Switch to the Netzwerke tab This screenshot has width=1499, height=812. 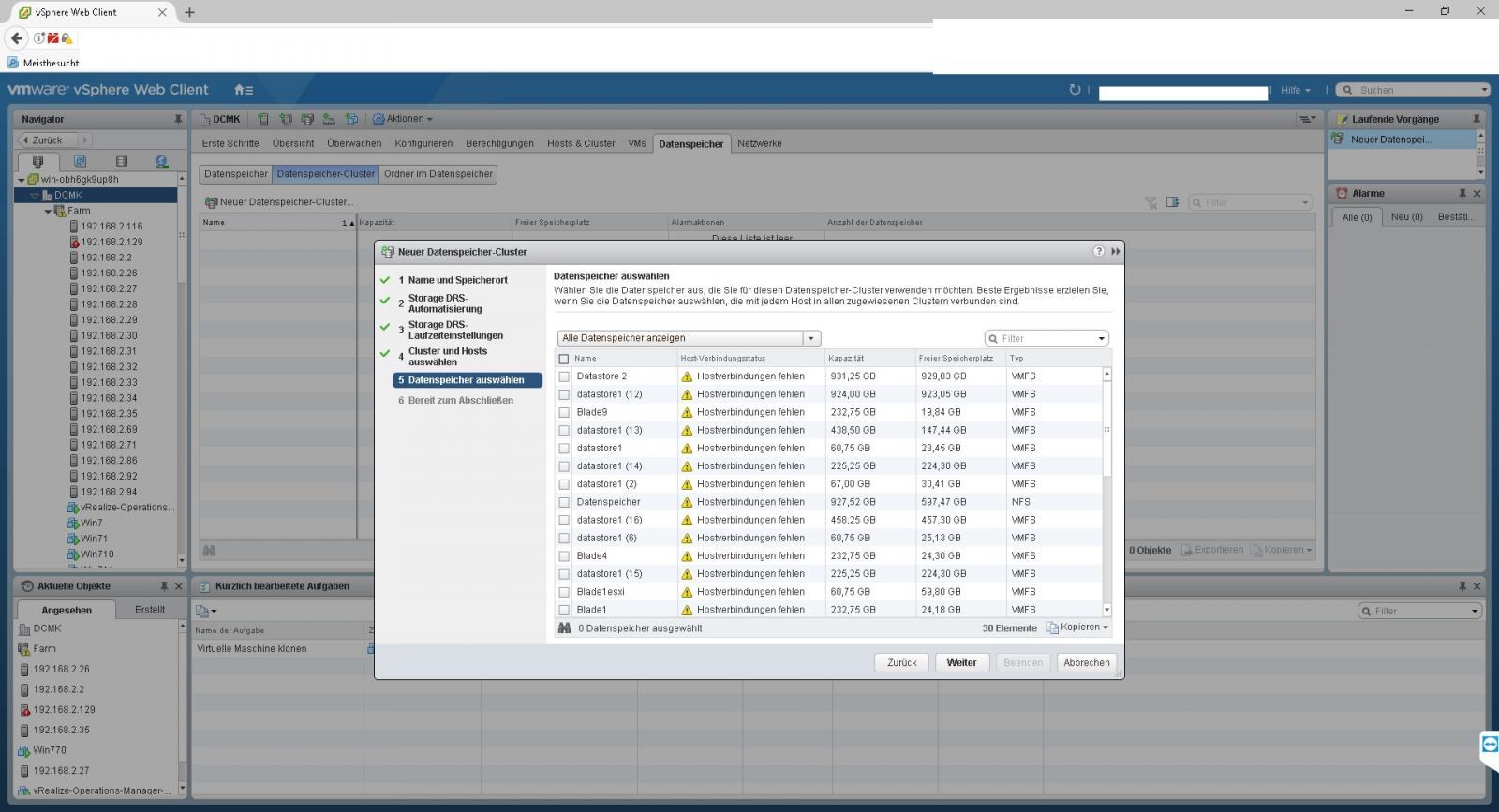click(759, 143)
